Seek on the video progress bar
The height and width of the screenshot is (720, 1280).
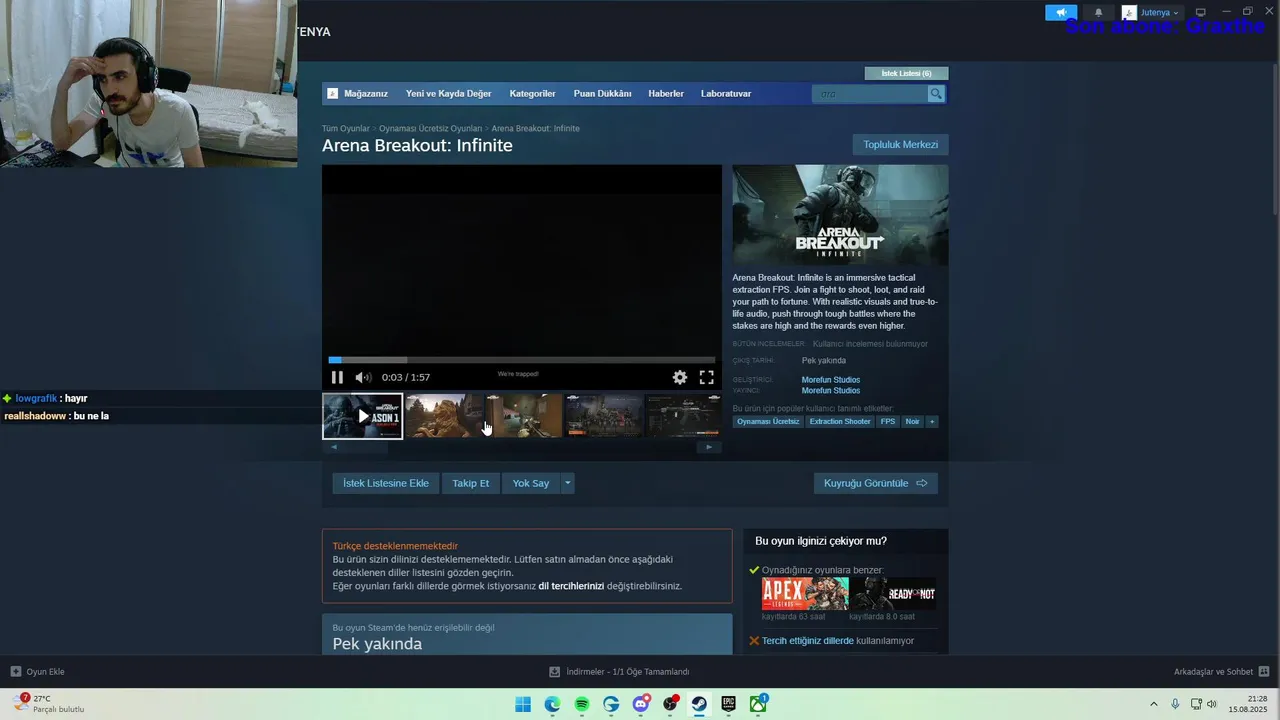click(x=522, y=360)
